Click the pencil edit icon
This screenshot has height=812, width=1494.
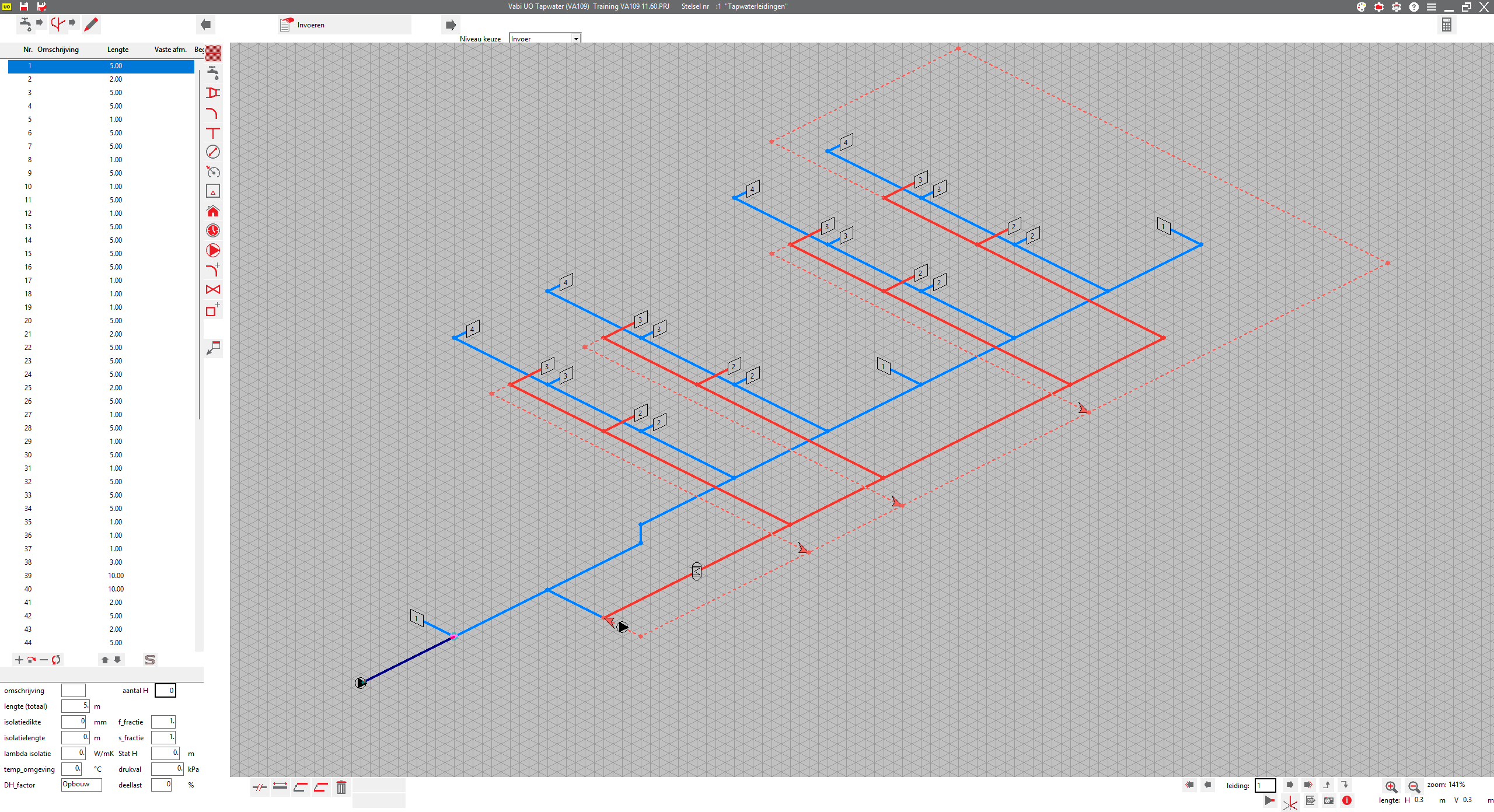pos(91,24)
